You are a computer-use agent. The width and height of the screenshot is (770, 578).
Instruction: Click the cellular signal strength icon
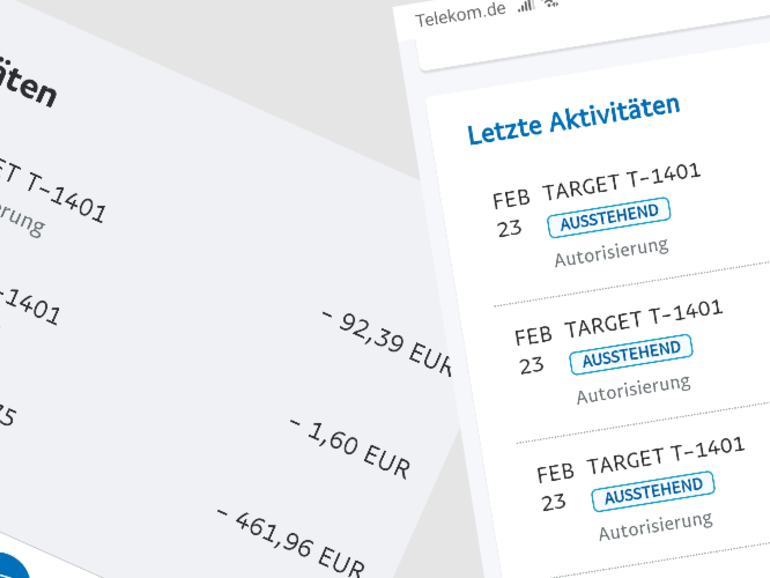526,7
